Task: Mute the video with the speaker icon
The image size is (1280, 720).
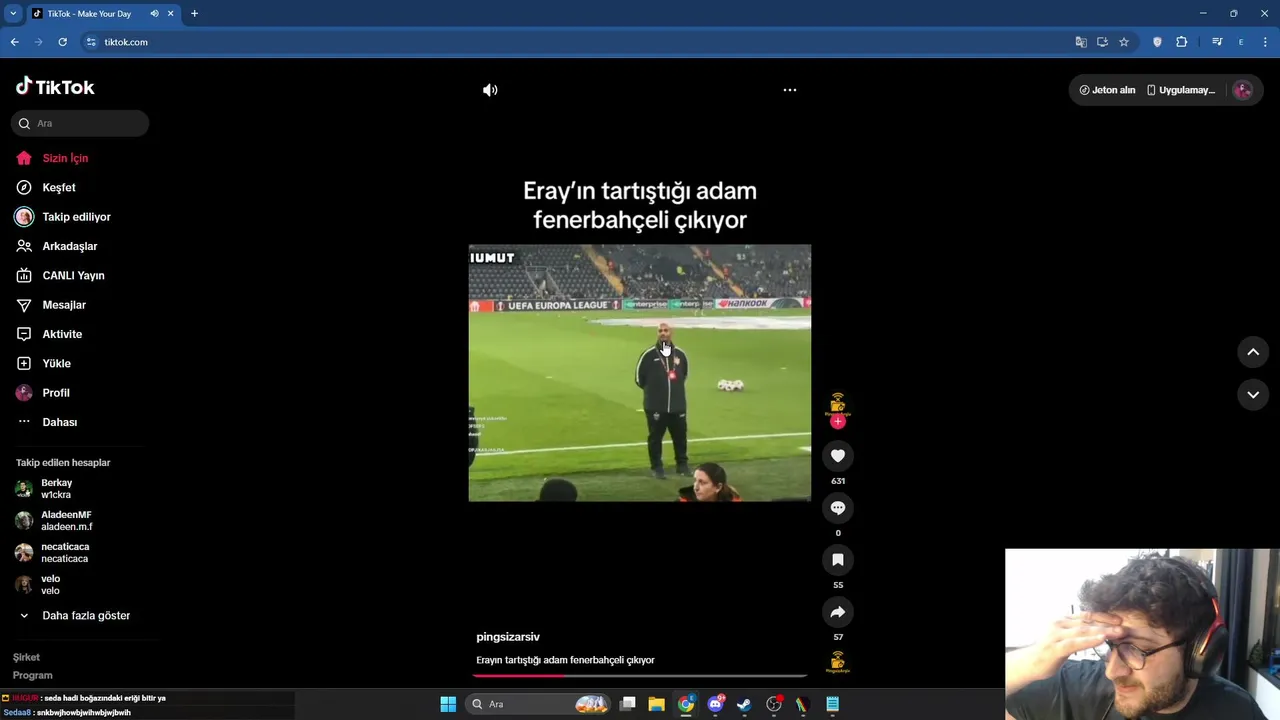Action: [490, 90]
